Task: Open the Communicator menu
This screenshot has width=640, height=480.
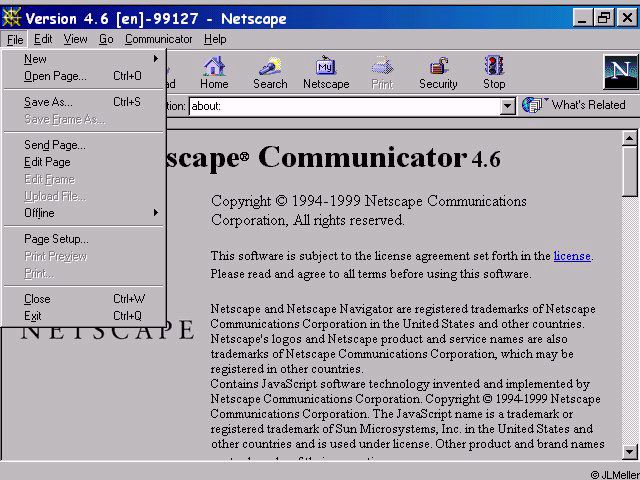Action: [x=158, y=39]
